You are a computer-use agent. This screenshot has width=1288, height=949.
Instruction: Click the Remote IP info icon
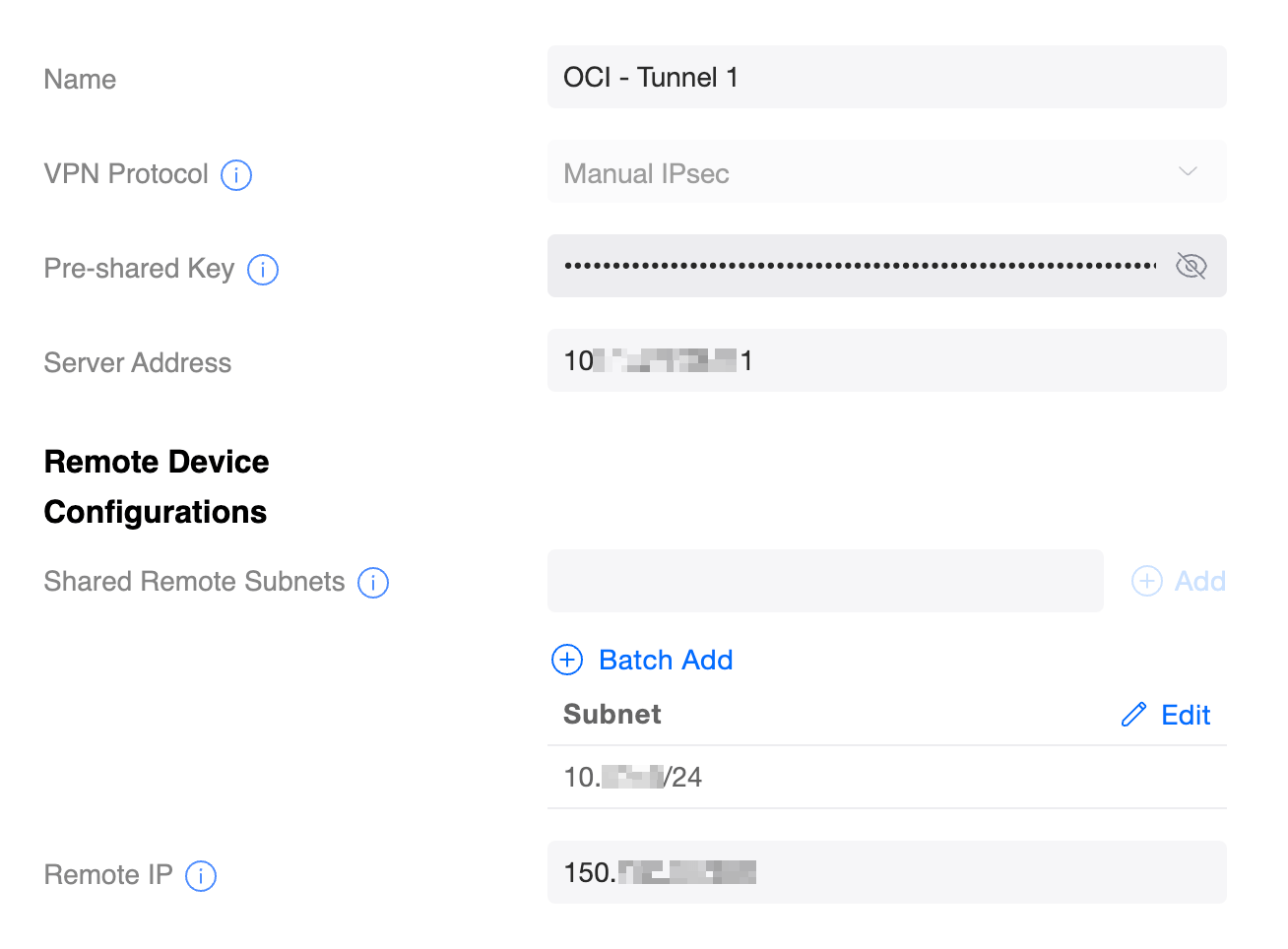(201, 876)
